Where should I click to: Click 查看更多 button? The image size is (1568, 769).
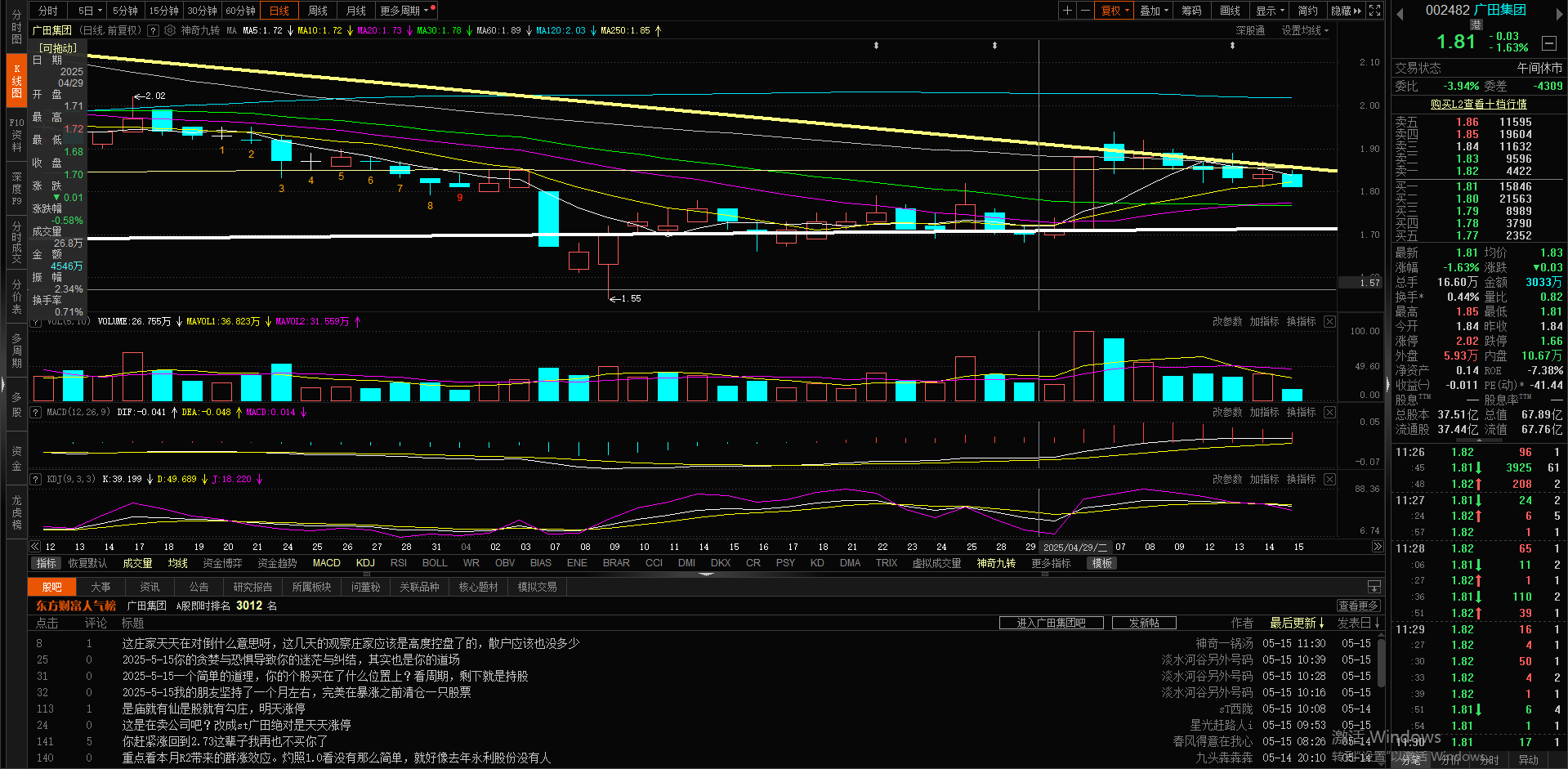[x=1358, y=606]
